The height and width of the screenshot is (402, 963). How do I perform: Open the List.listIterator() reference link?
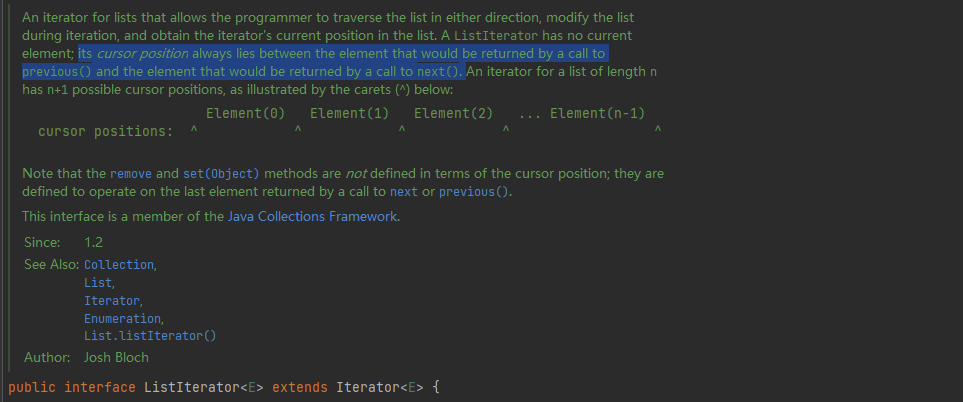pos(150,336)
